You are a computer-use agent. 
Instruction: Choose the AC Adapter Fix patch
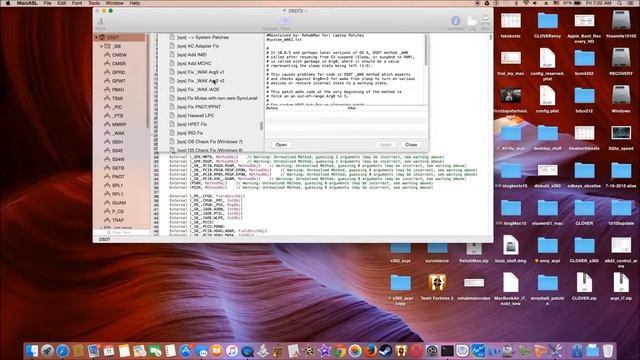(198, 46)
